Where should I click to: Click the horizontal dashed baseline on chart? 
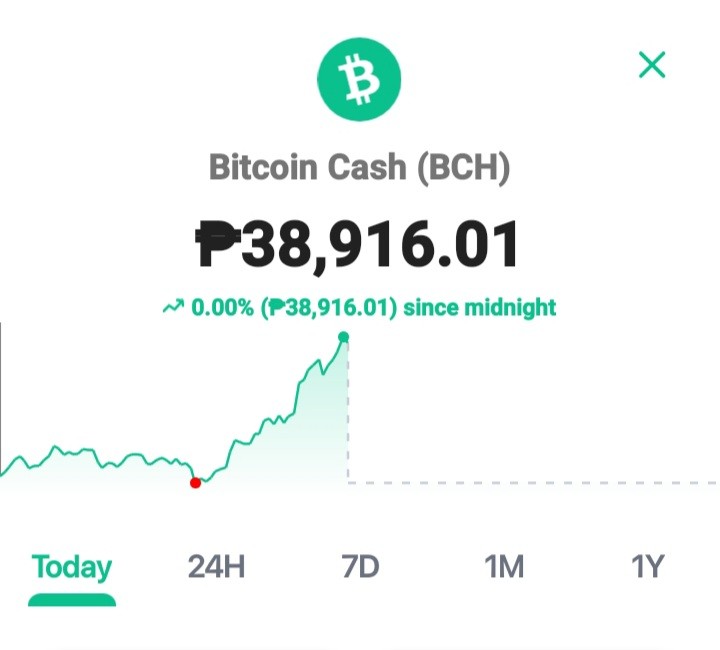tap(533, 483)
